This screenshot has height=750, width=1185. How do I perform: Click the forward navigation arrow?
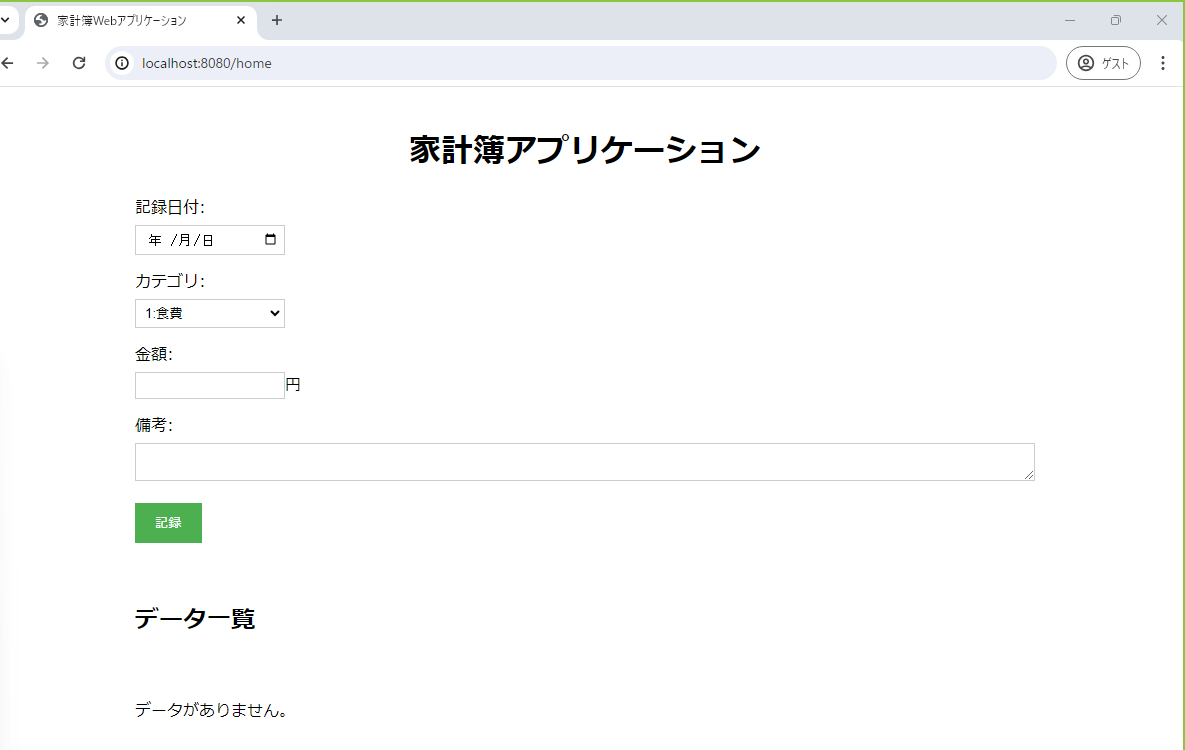coord(43,62)
